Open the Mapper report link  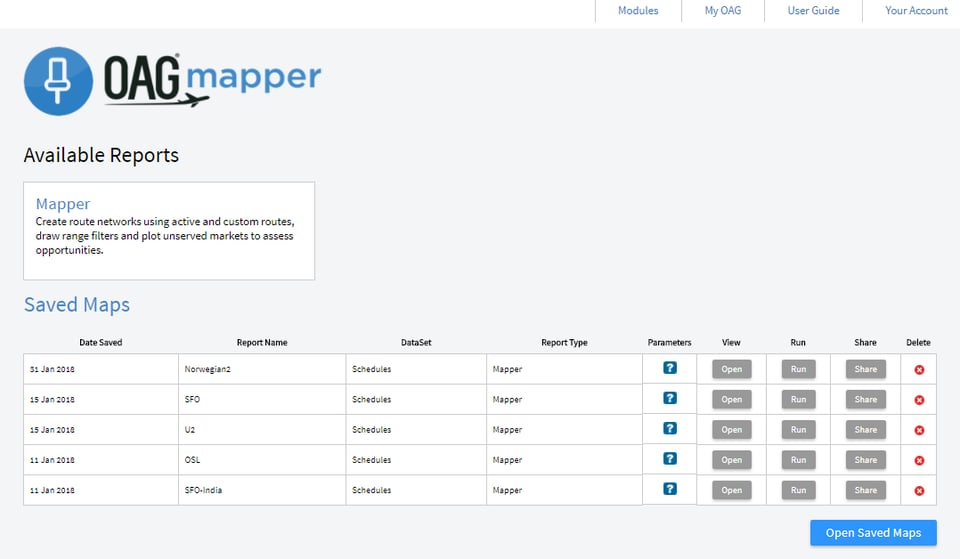click(x=62, y=204)
